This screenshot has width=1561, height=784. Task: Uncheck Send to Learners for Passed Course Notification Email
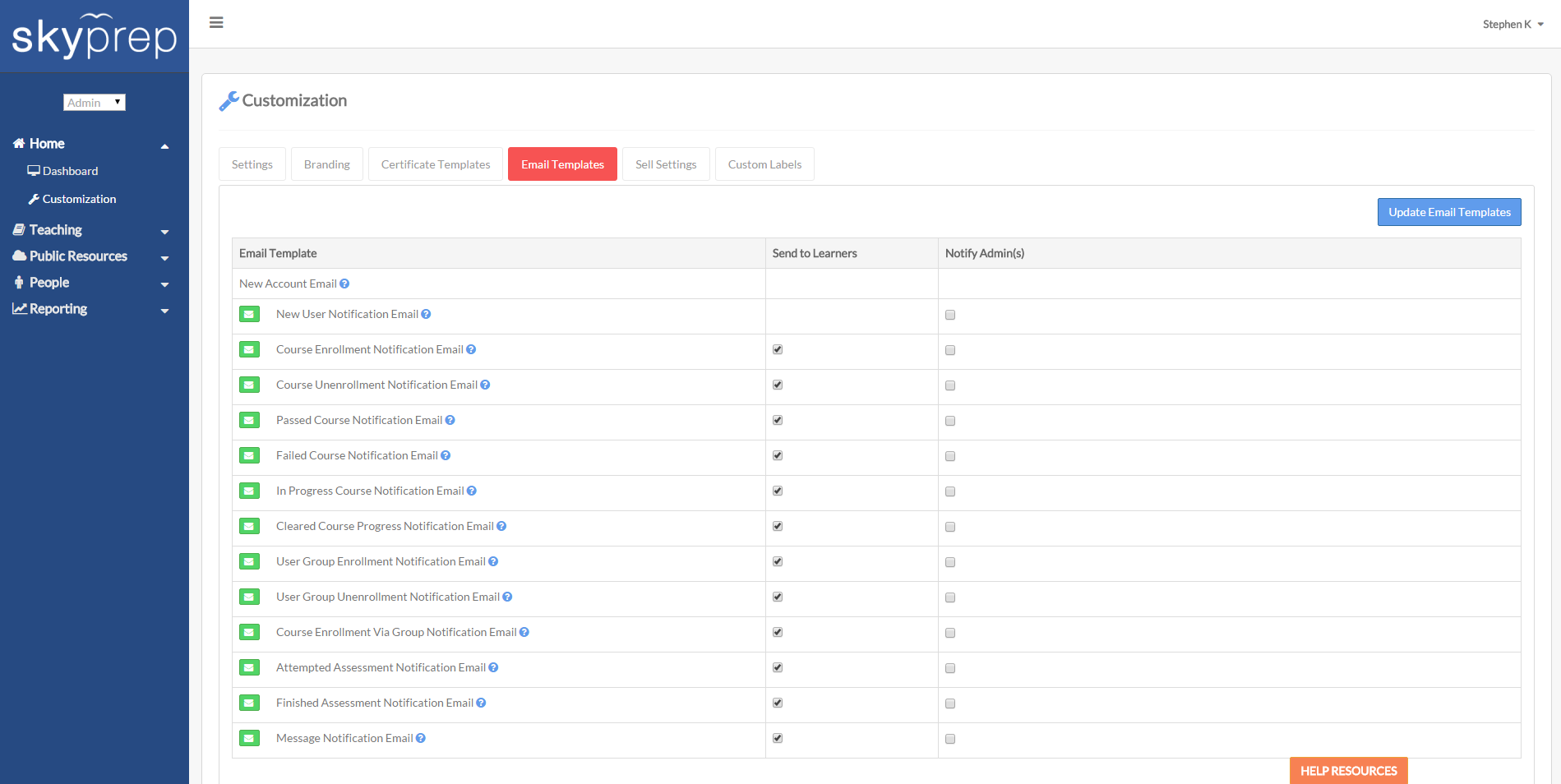point(778,420)
